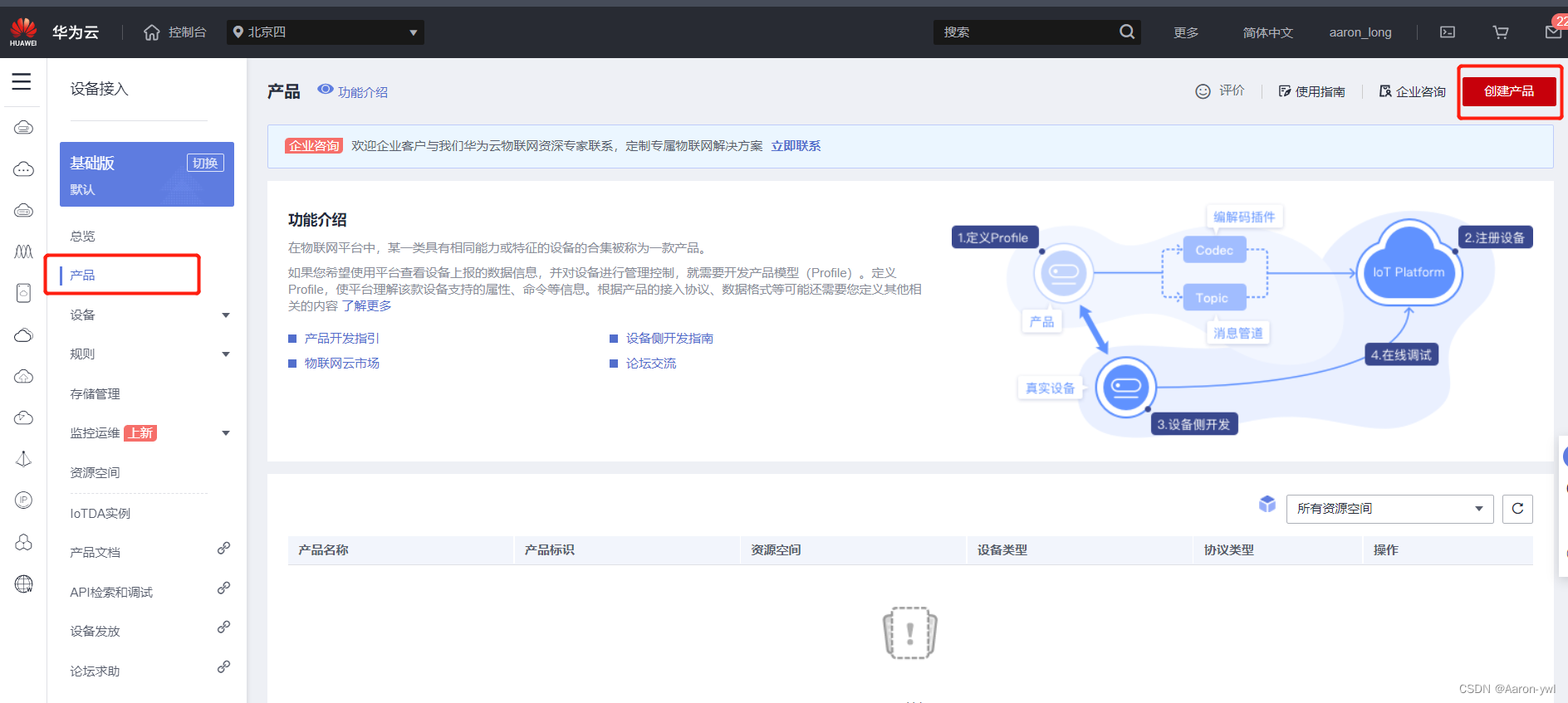The height and width of the screenshot is (703, 1568).
Task: Click the search magnifier icon
Action: (1126, 32)
